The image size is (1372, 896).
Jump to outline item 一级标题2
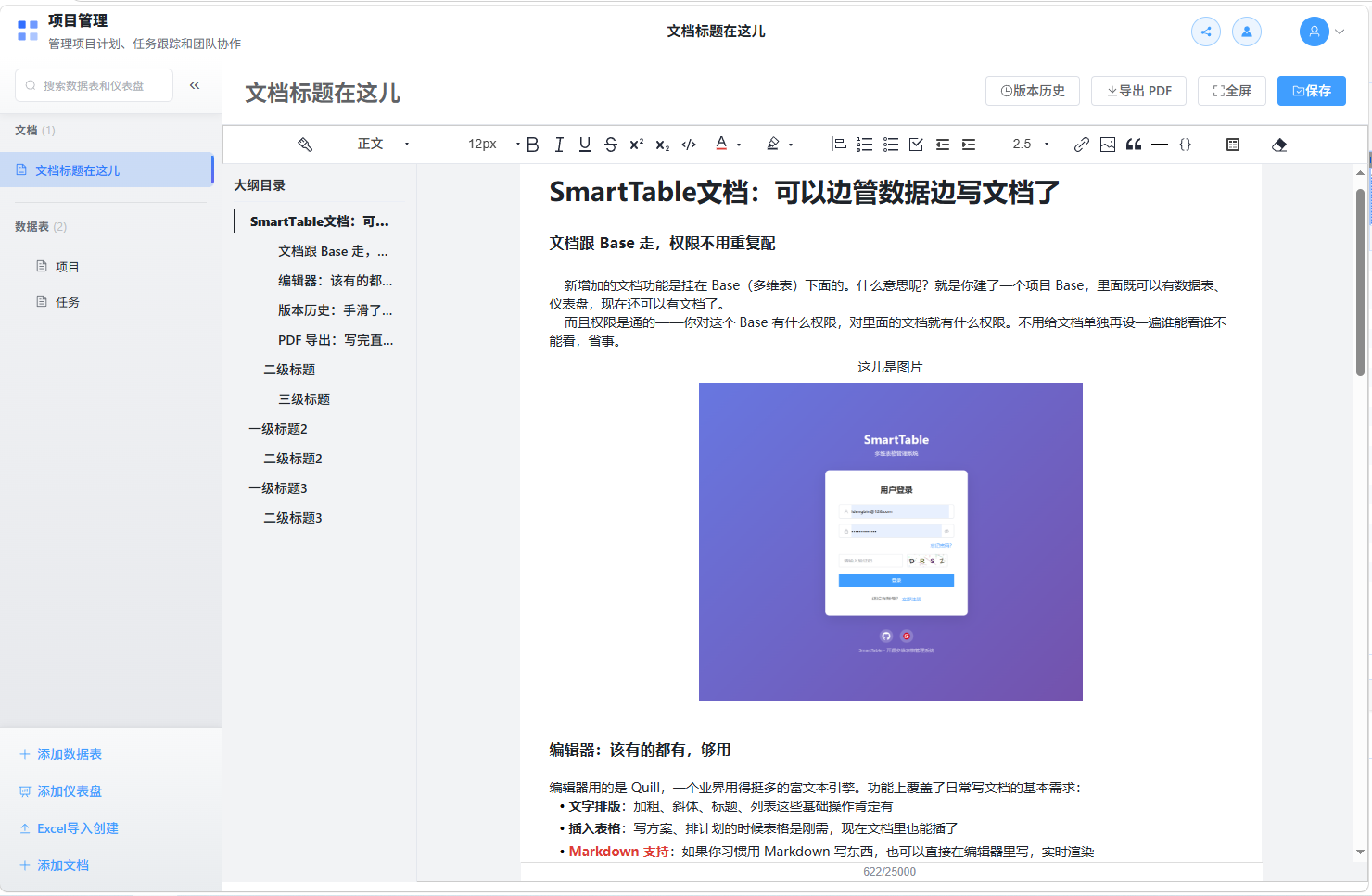point(278,429)
